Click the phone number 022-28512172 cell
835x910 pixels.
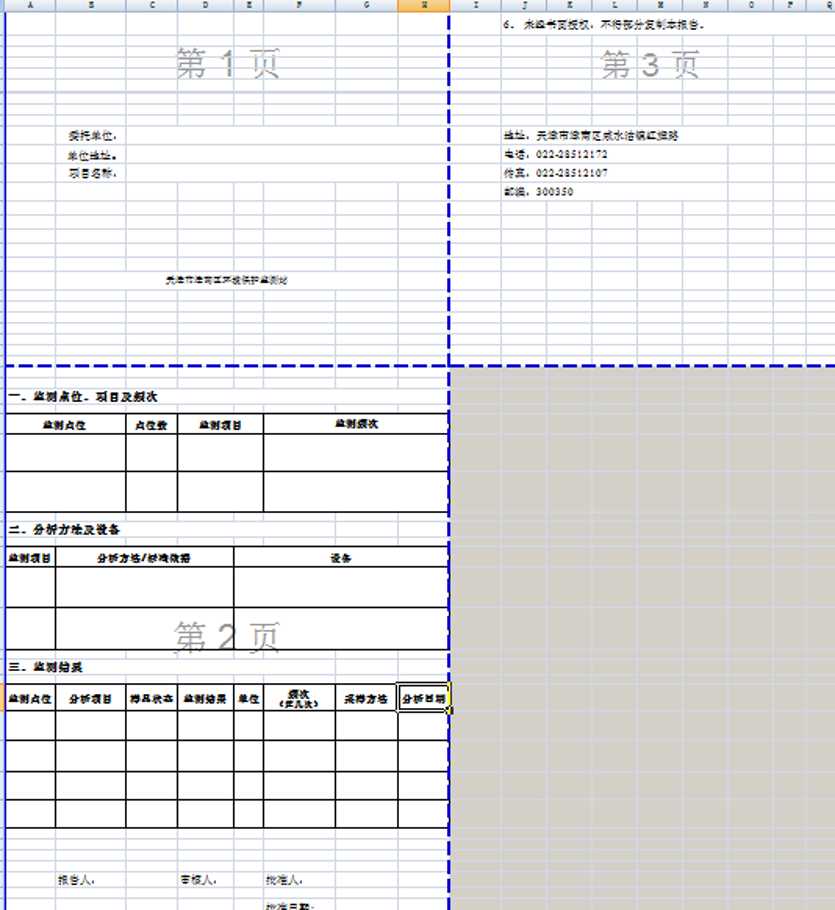pos(556,154)
